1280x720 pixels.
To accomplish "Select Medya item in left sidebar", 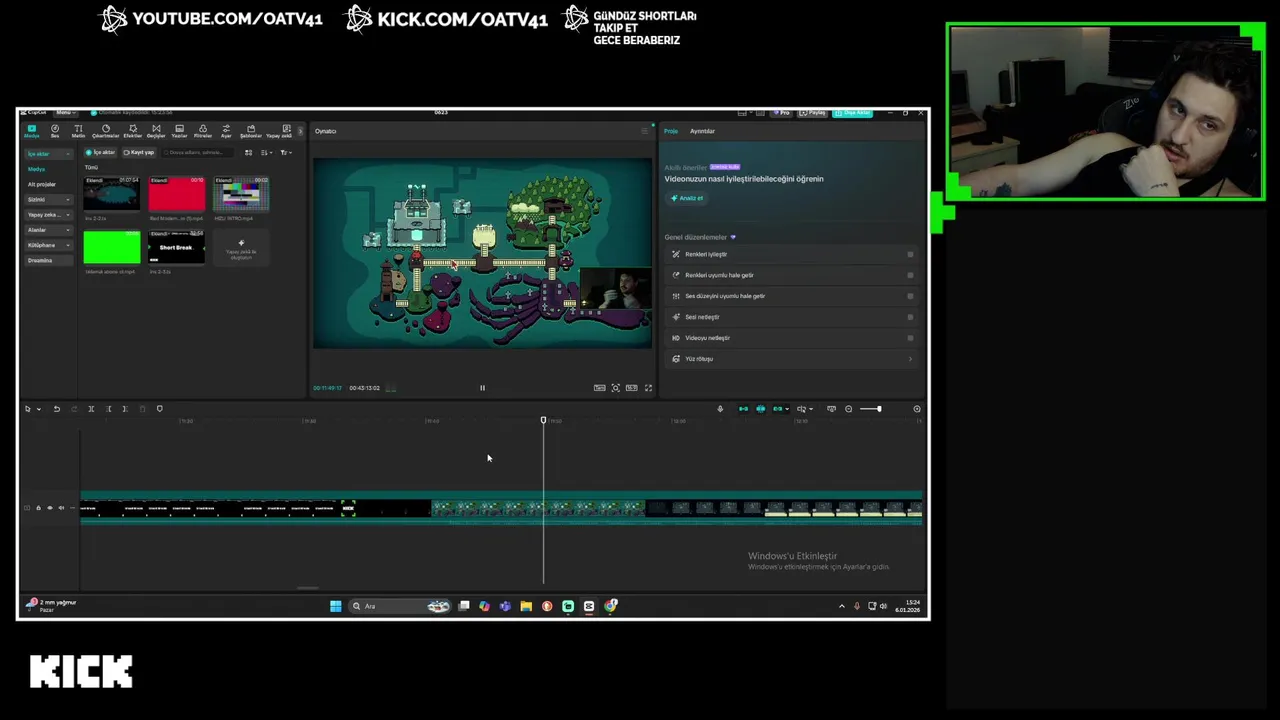I will click(37, 169).
